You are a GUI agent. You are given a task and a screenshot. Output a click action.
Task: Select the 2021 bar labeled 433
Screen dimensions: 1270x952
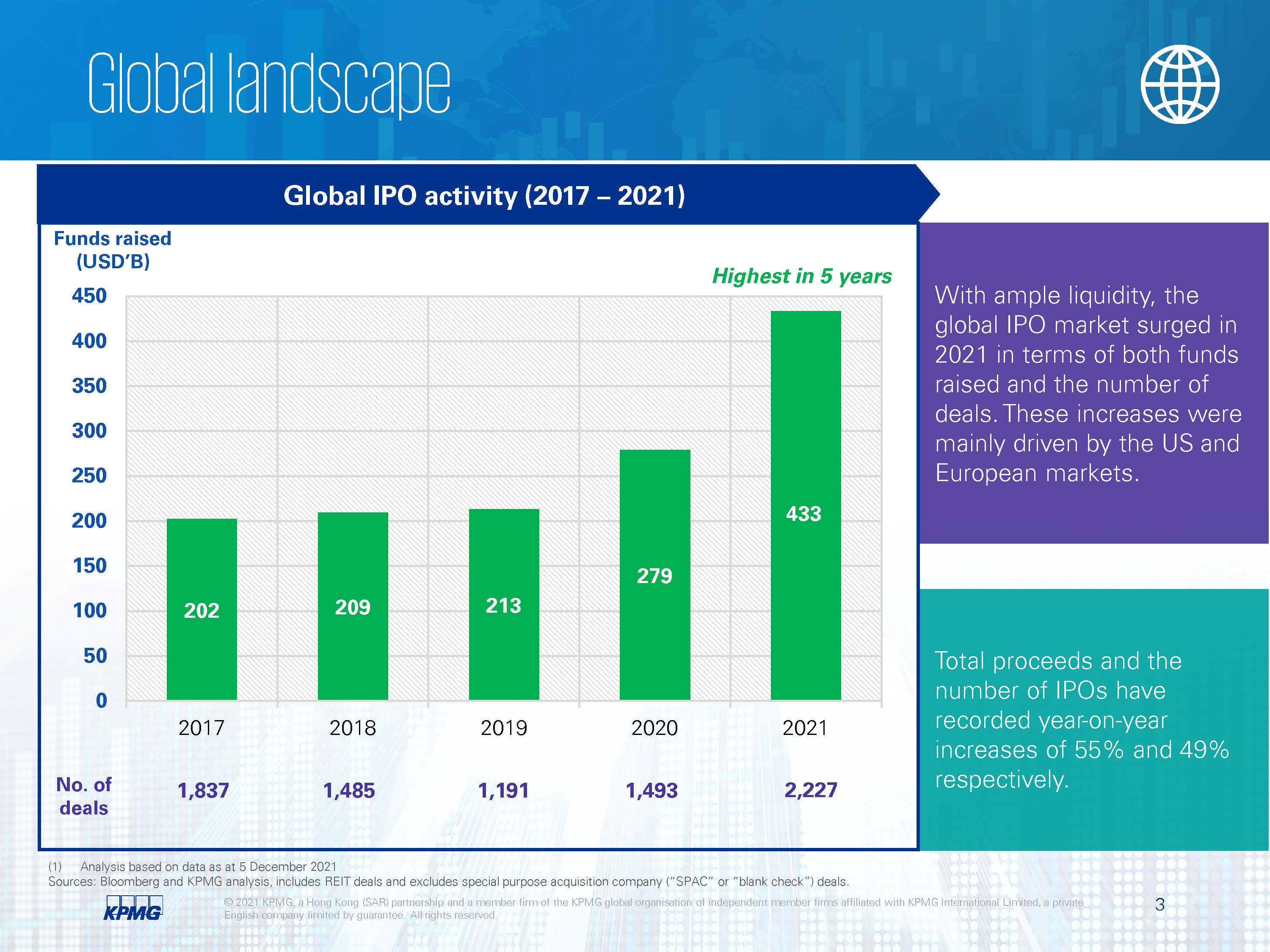(x=805, y=505)
